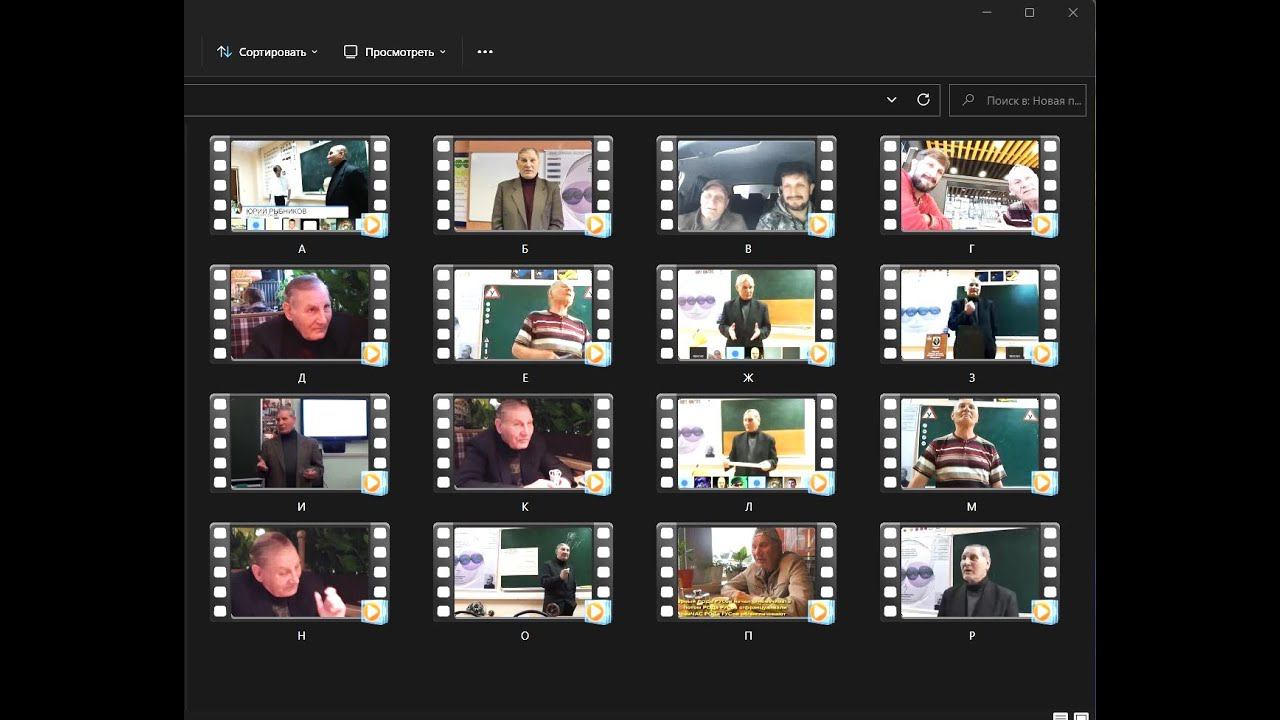1280x720 pixels.
Task: Click the file name label 'В'
Action: tap(748, 249)
